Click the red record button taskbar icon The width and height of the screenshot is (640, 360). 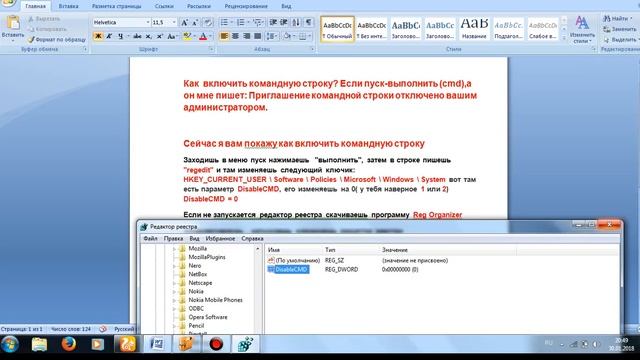click(x=216, y=344)
